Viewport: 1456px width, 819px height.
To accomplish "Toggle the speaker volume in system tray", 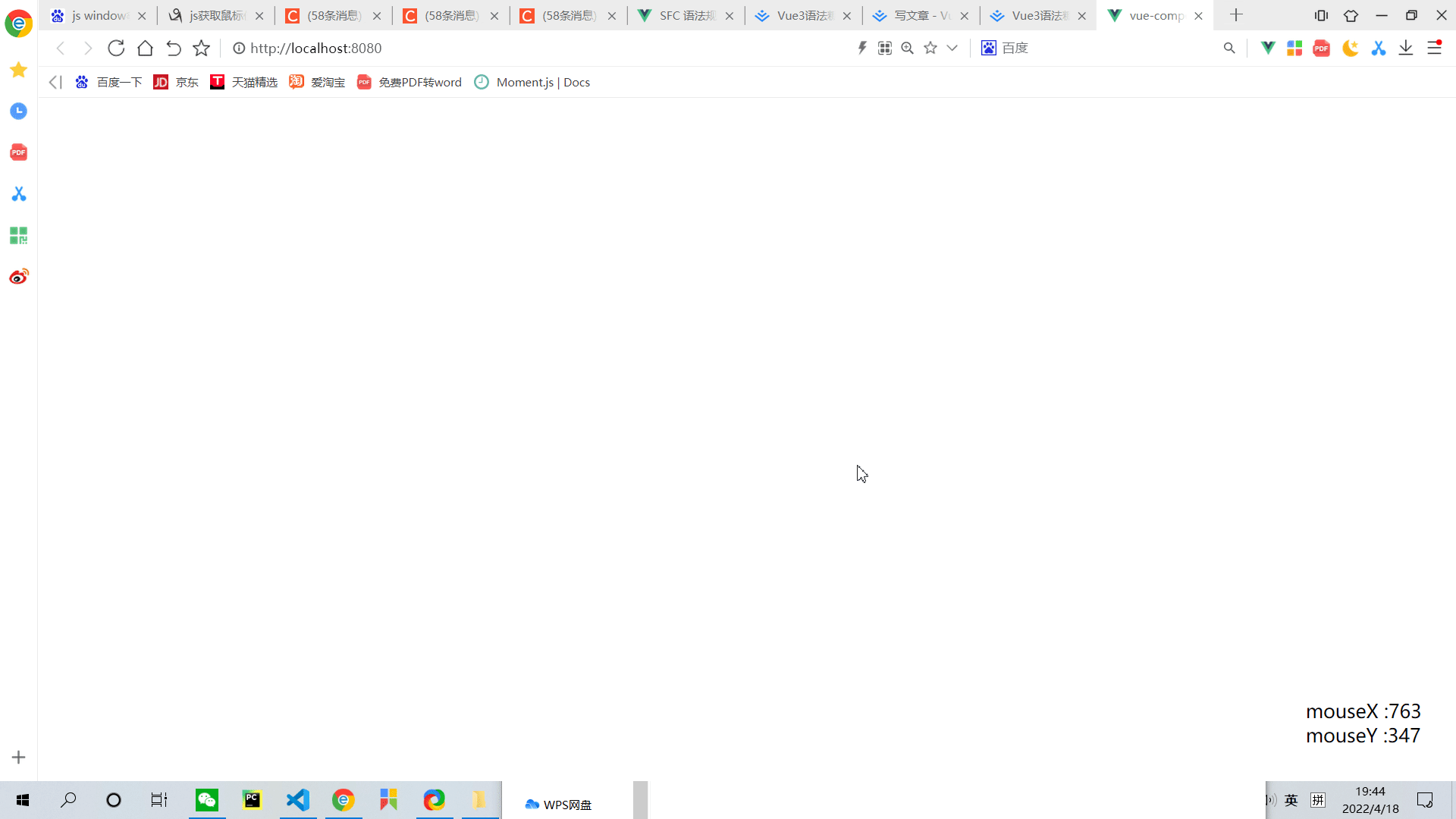I will tap(1269, 800).
